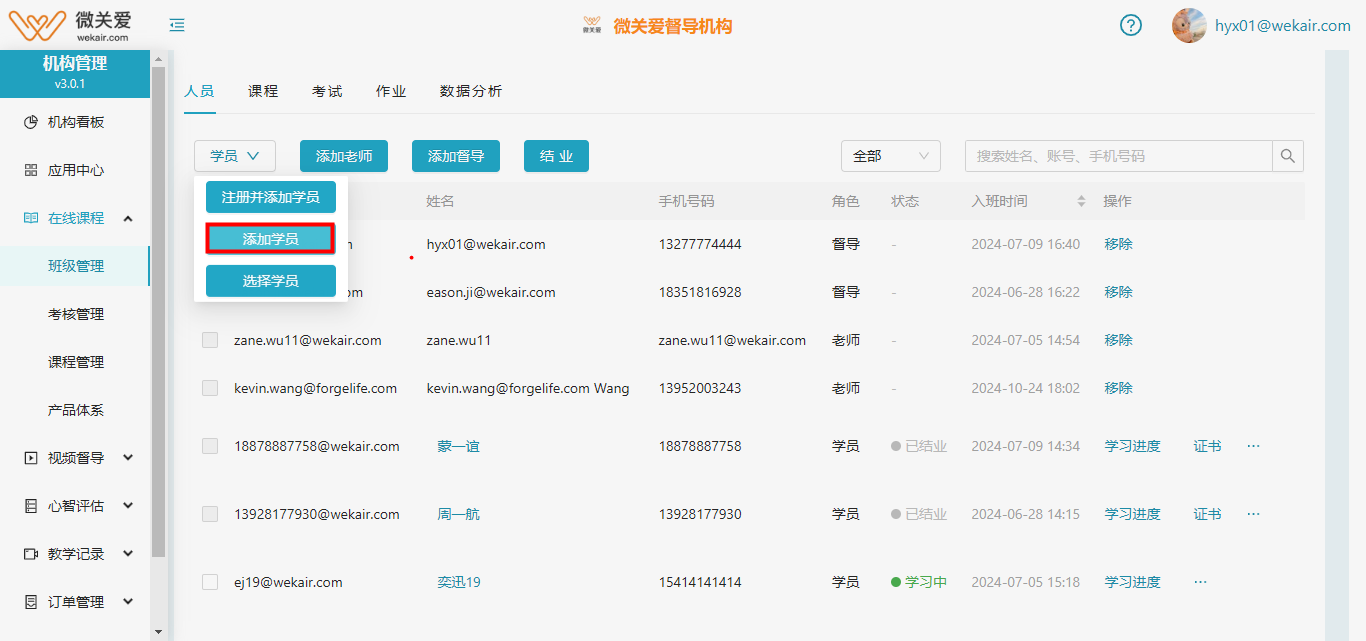1366x641 pixels.
Task: Open more actions for 蒙一谊 row
Action: tap(1253, 446)
